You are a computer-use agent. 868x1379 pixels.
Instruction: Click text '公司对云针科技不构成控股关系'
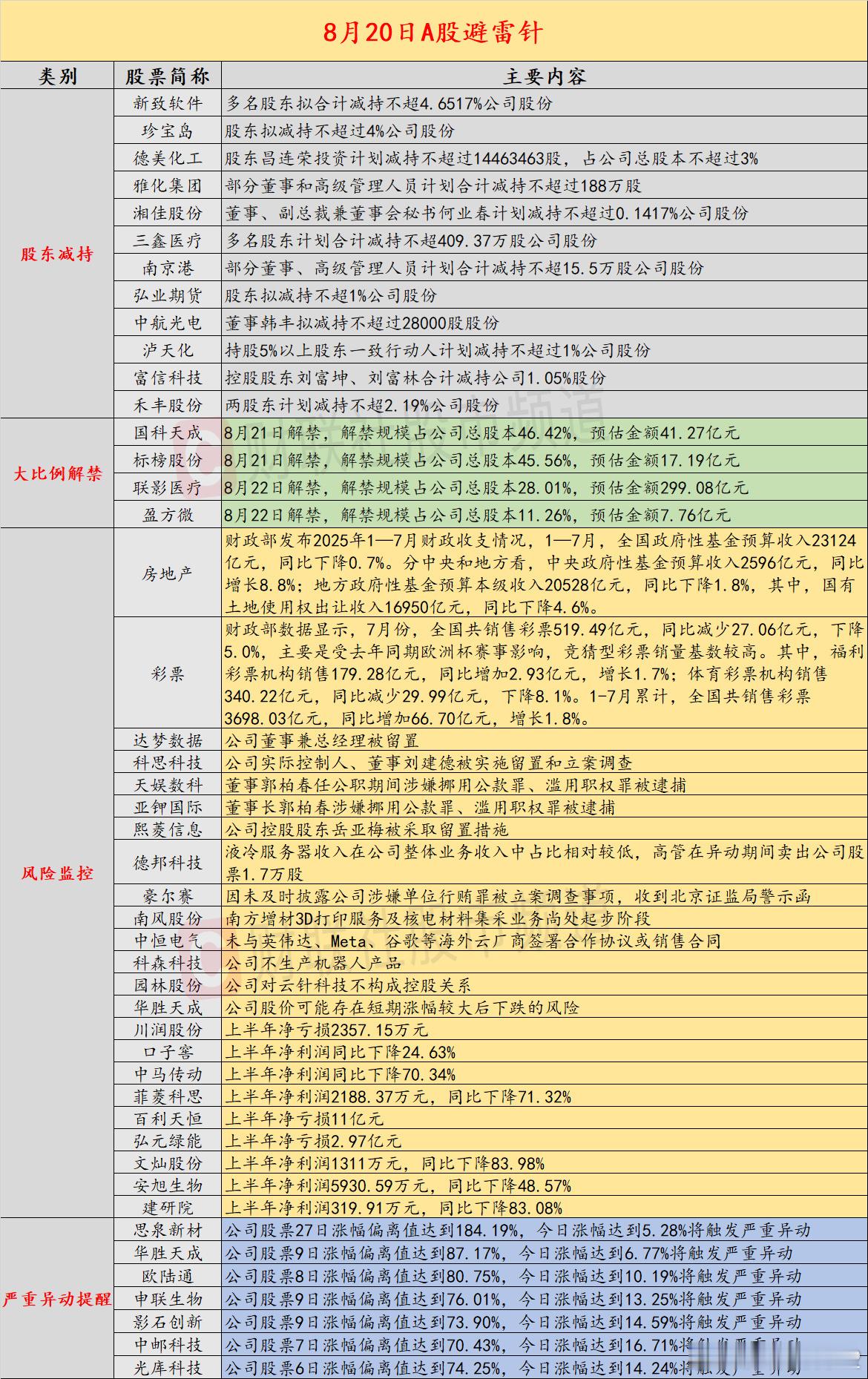(x=349, y=986)
